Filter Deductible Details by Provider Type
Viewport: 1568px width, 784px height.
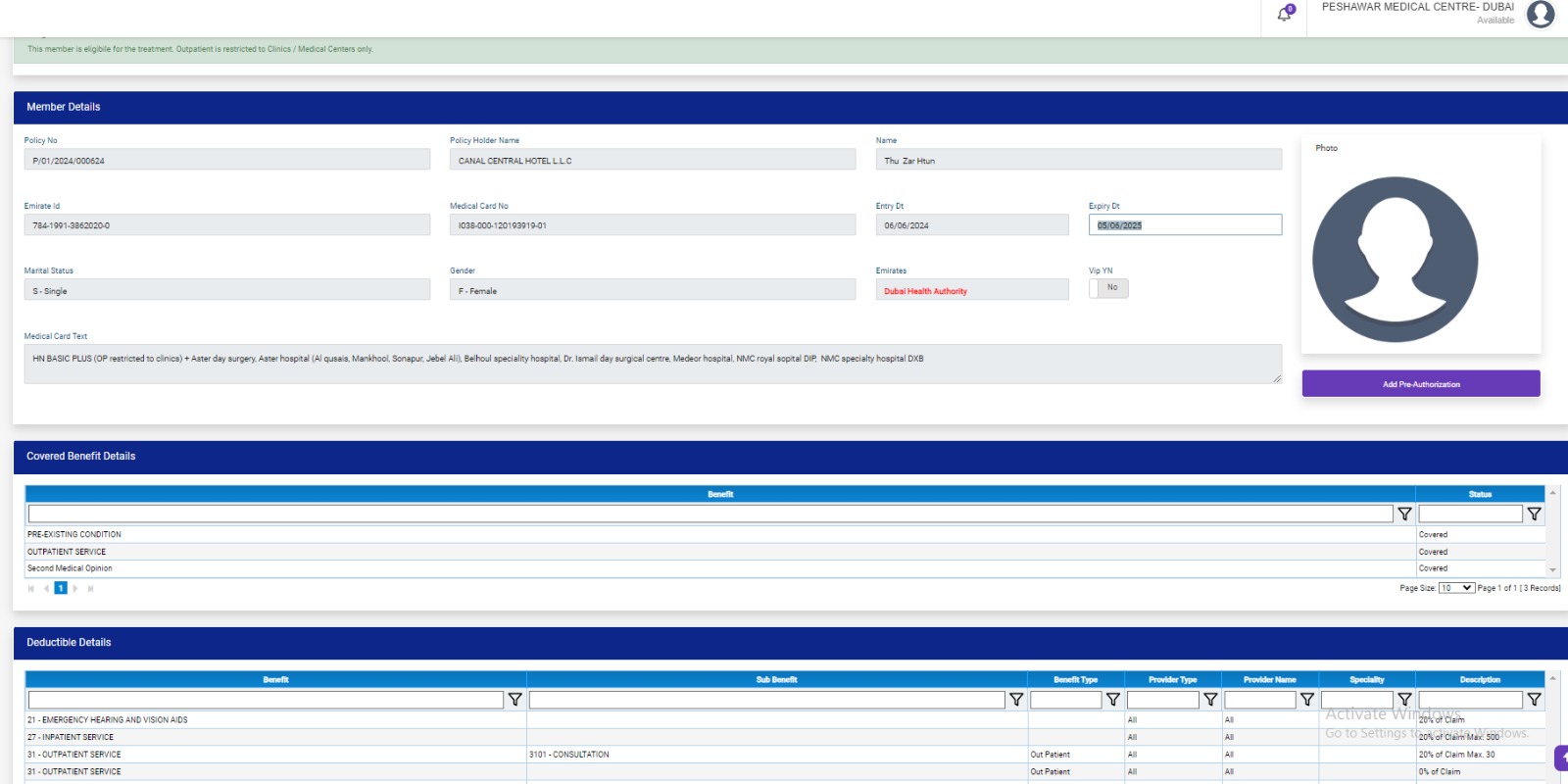[x=1210, y=700]
